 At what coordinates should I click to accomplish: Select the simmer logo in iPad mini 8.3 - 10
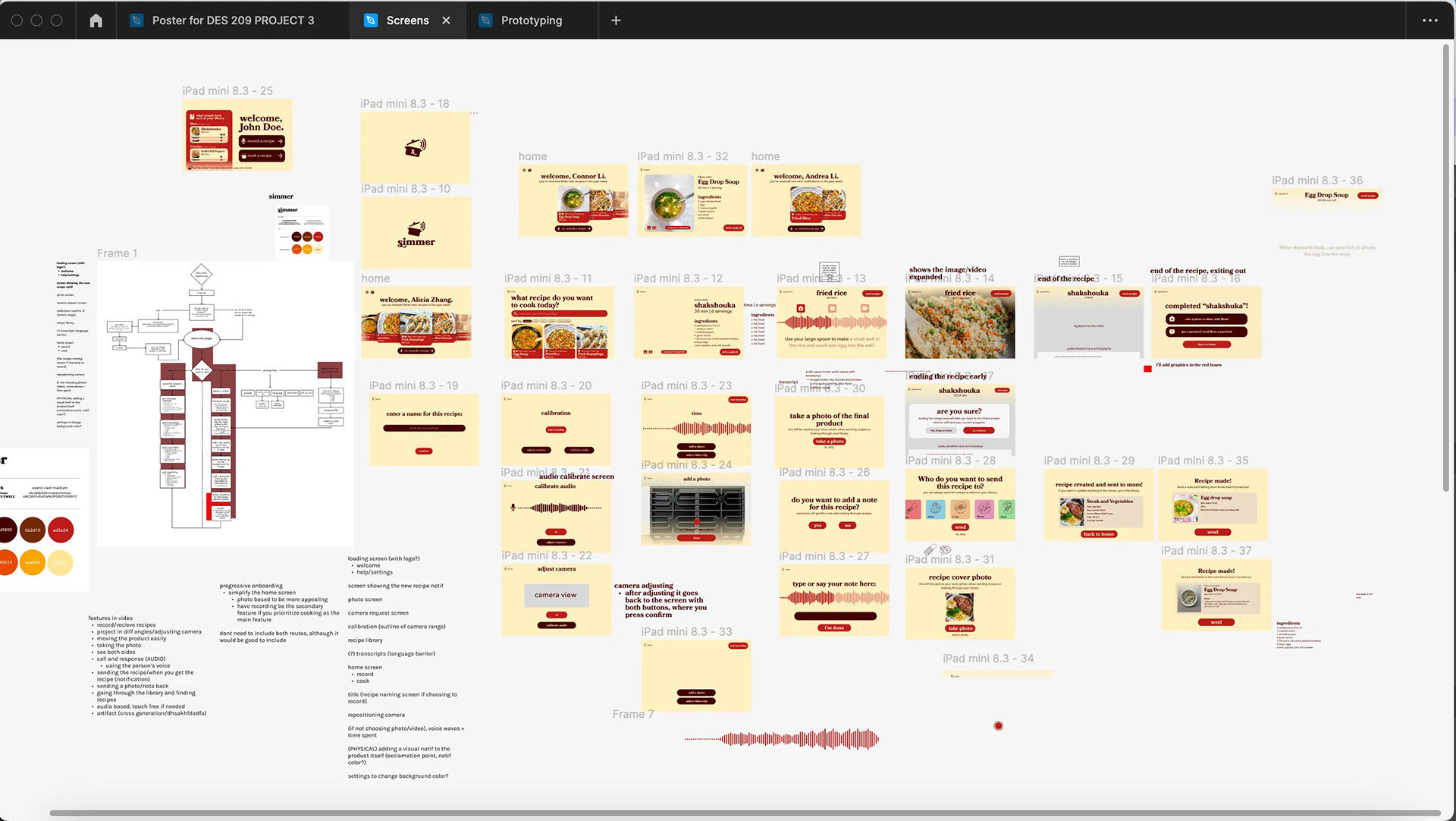416,234
